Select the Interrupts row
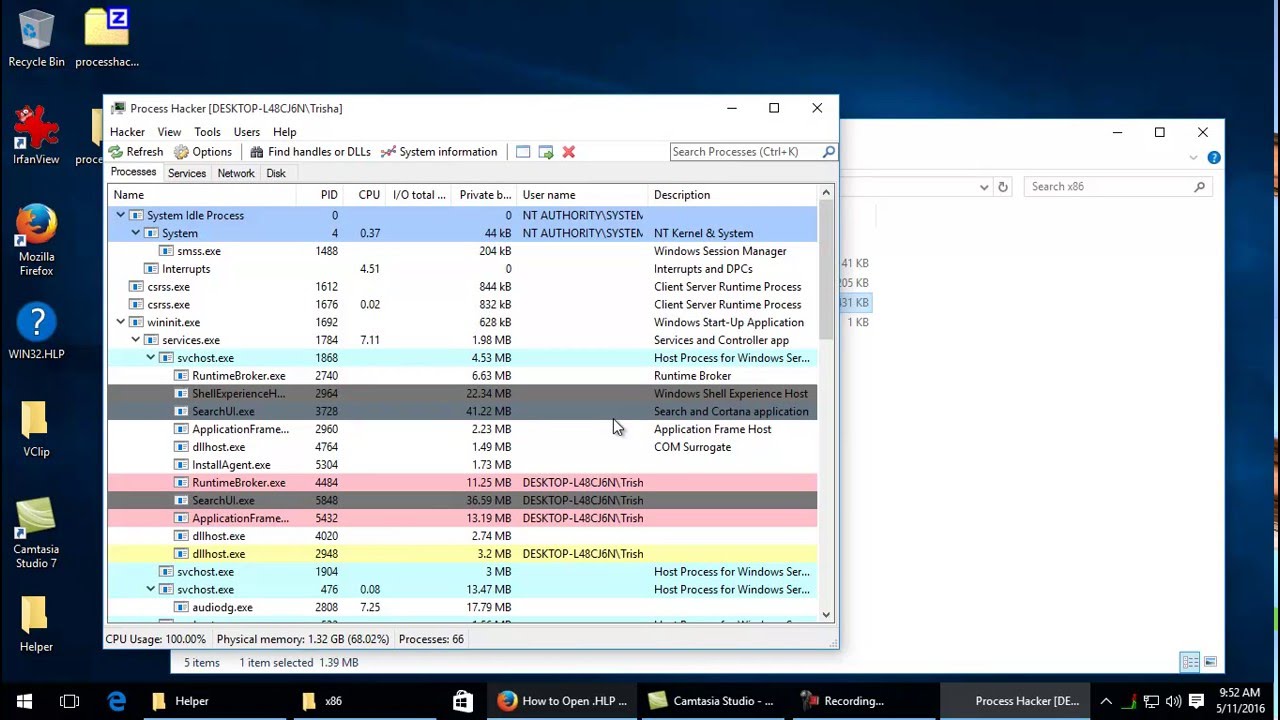 [x=462, y=269]
